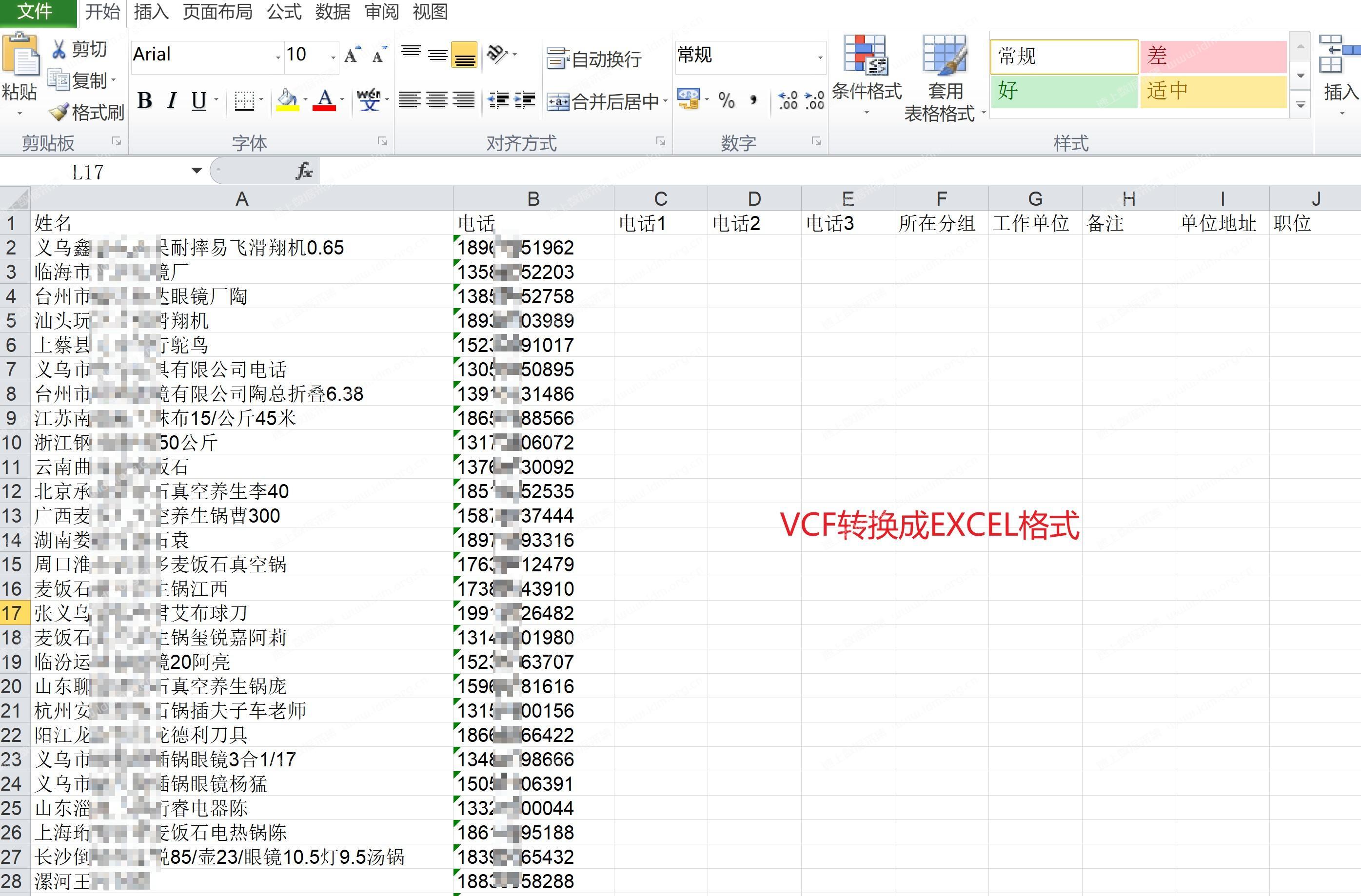Screen dimensions: 1361x896
Task: Select the Format Painter brush
Action: [x=59, y=112]
